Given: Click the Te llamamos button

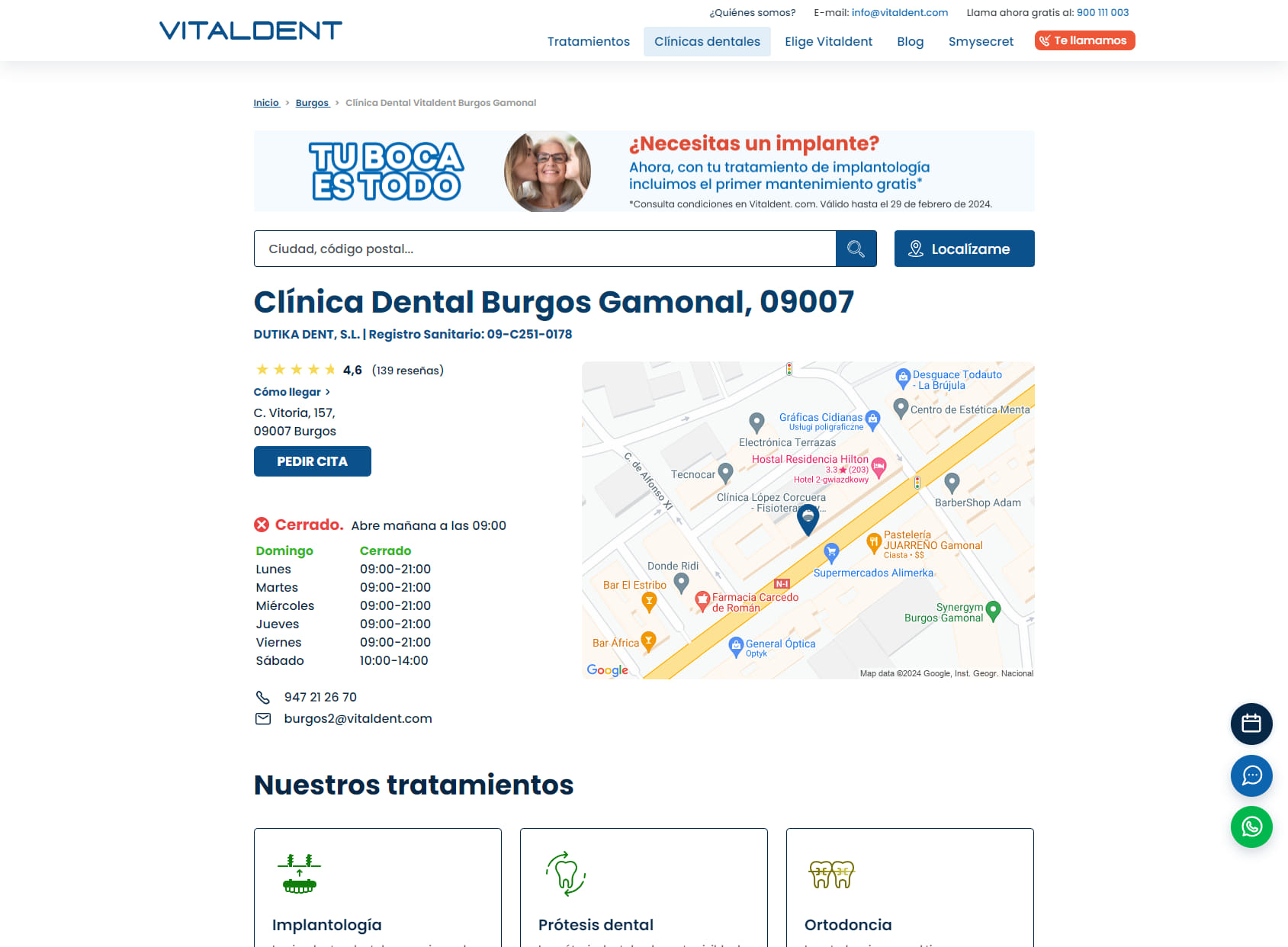Looking at the screenshot, I should pos(1084,40).
